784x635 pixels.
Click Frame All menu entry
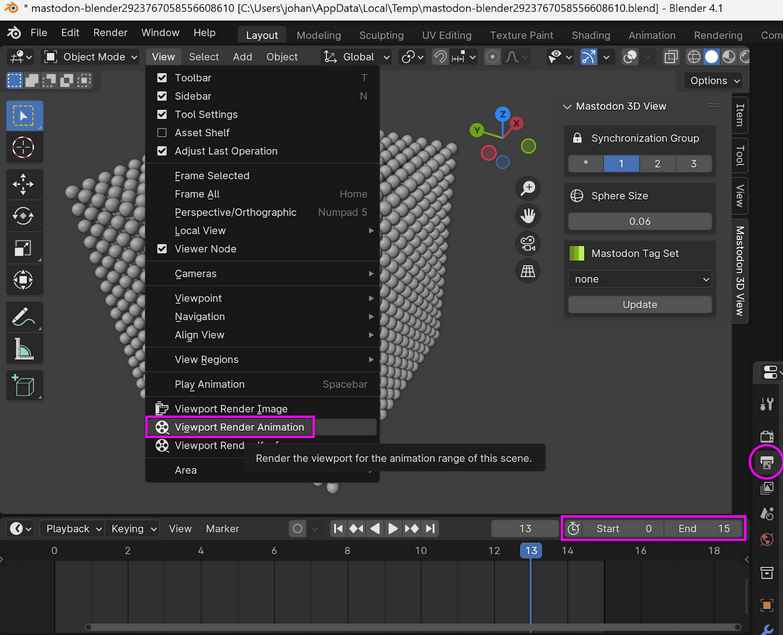click(262, 194)
